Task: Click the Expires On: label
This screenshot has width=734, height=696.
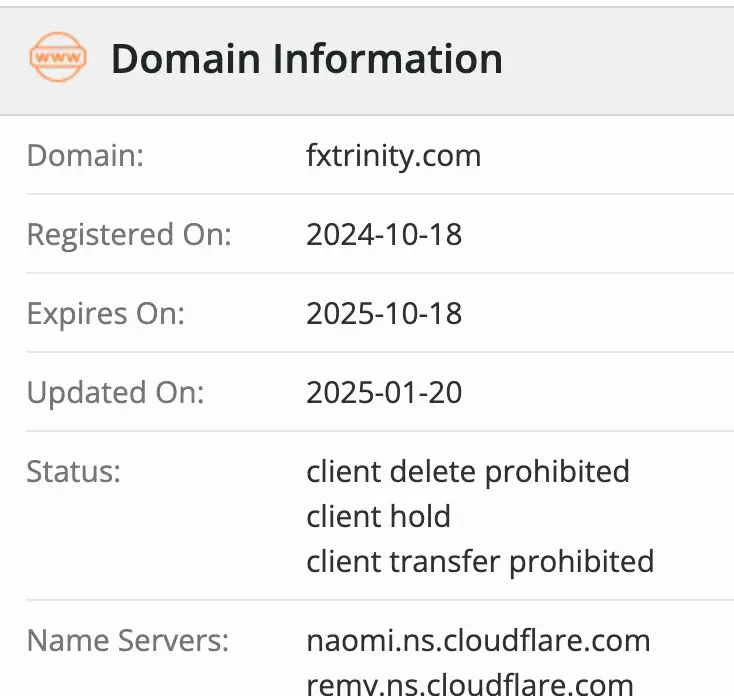Action: [106, 314]
